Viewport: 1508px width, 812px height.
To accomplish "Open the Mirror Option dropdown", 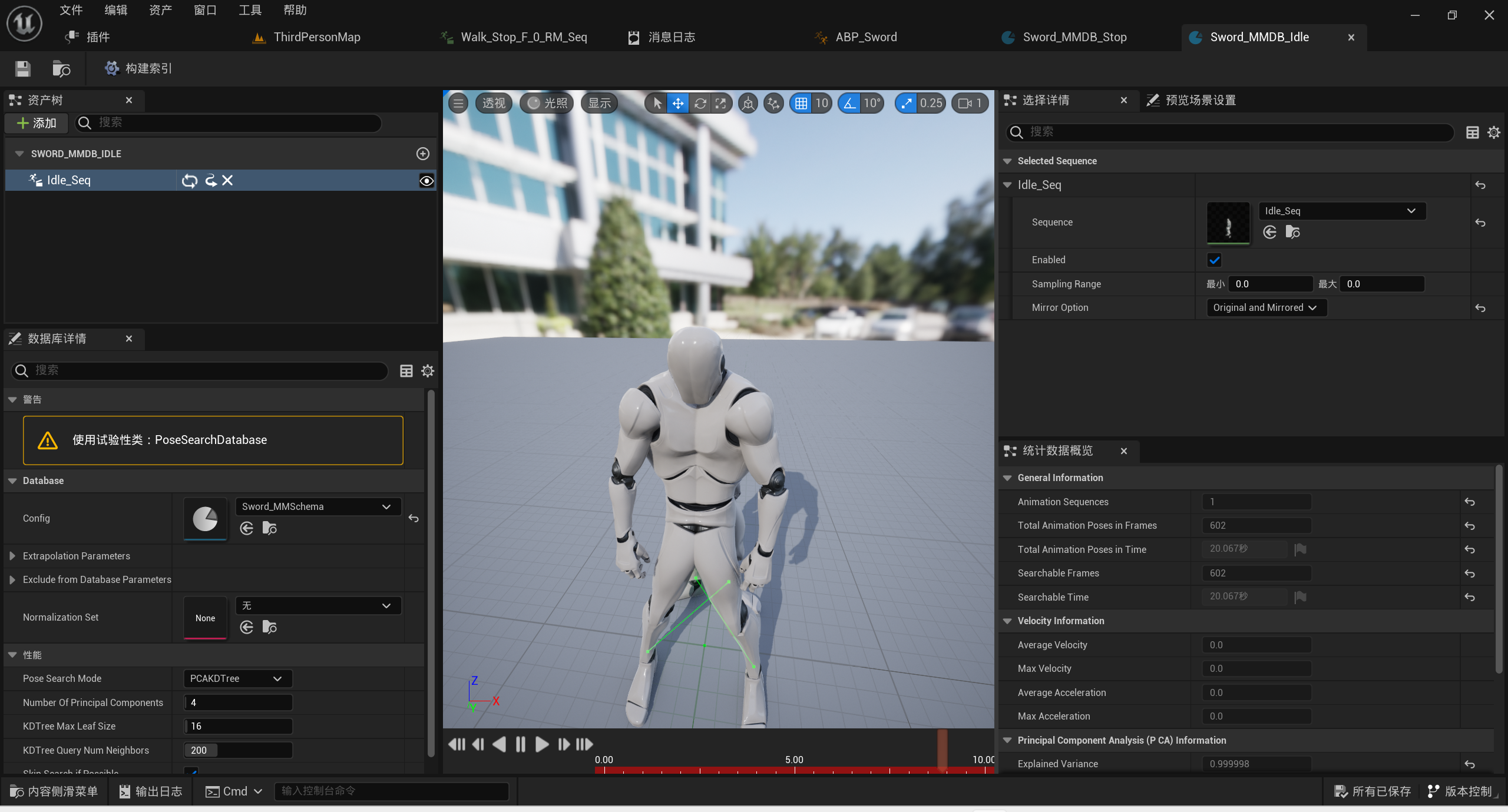I will coord(1266,307).
